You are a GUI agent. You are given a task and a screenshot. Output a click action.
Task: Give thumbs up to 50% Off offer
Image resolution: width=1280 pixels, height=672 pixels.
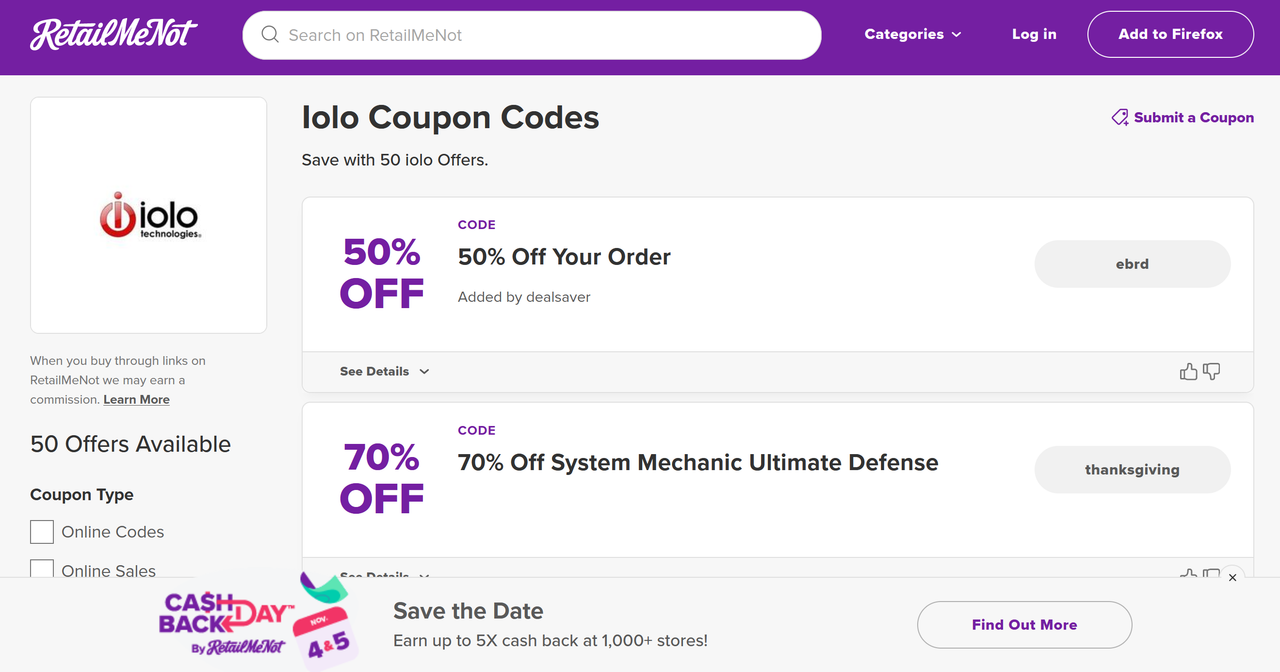click(x=1188, y=372)
